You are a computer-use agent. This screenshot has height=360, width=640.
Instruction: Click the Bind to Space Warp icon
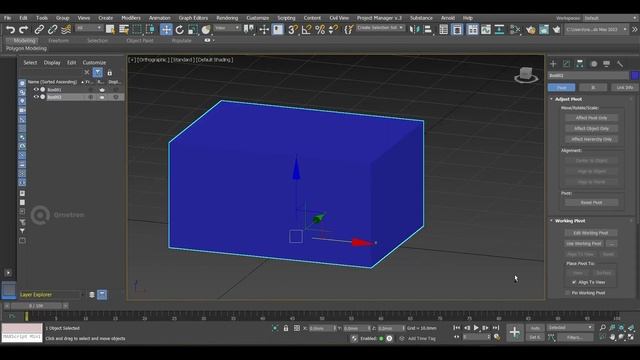click(x=66, y=29)
